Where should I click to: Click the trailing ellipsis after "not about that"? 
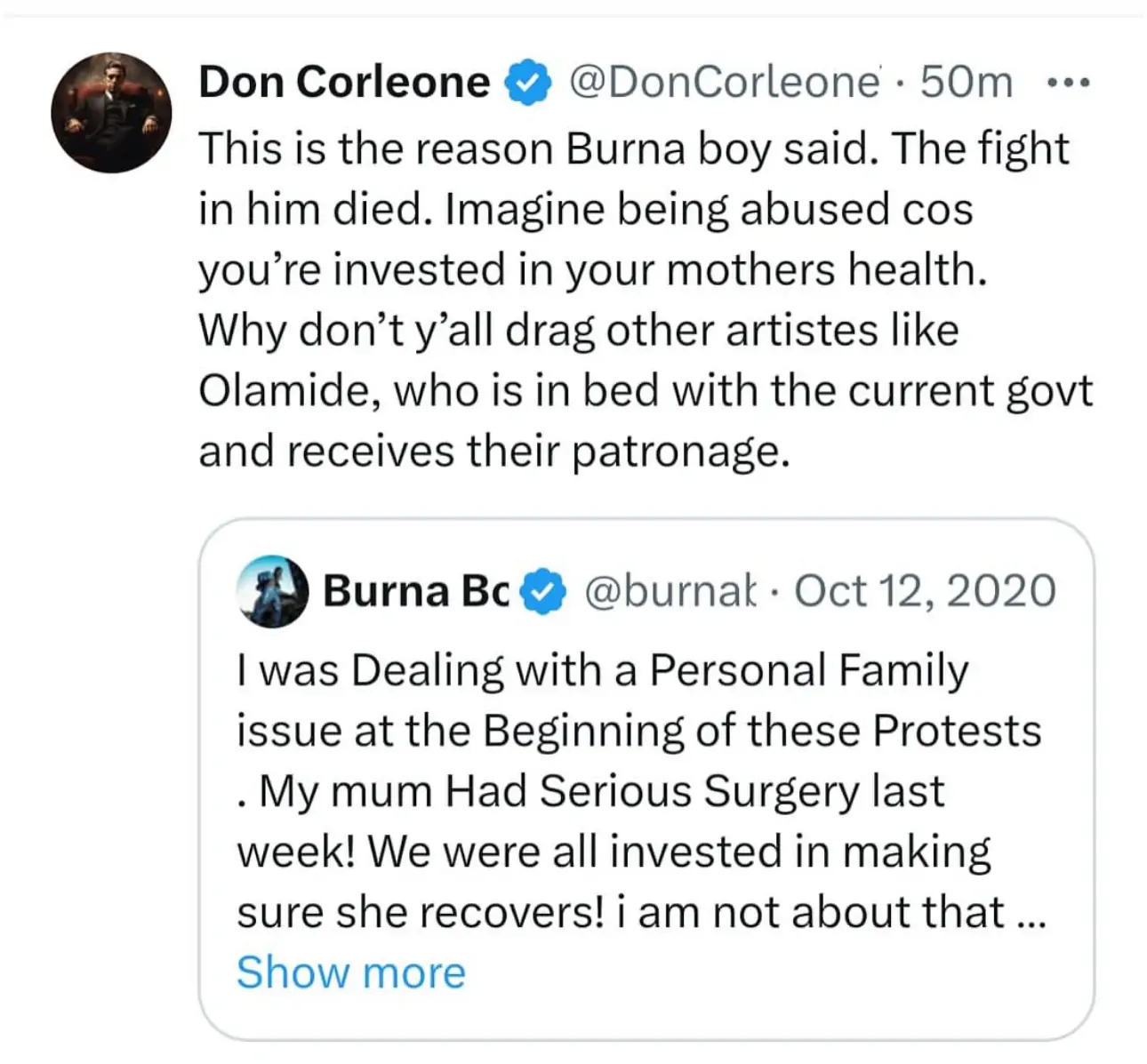[1031, 913]
